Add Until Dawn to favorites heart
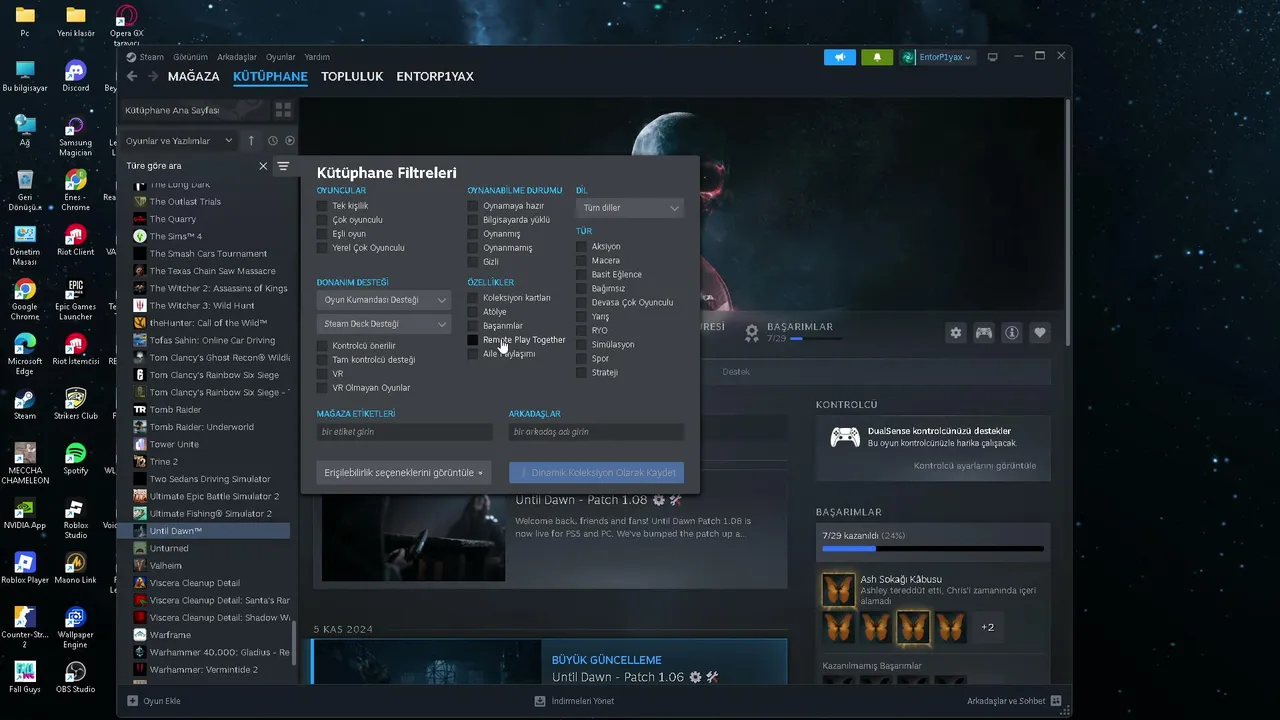 coord(1040,333)
